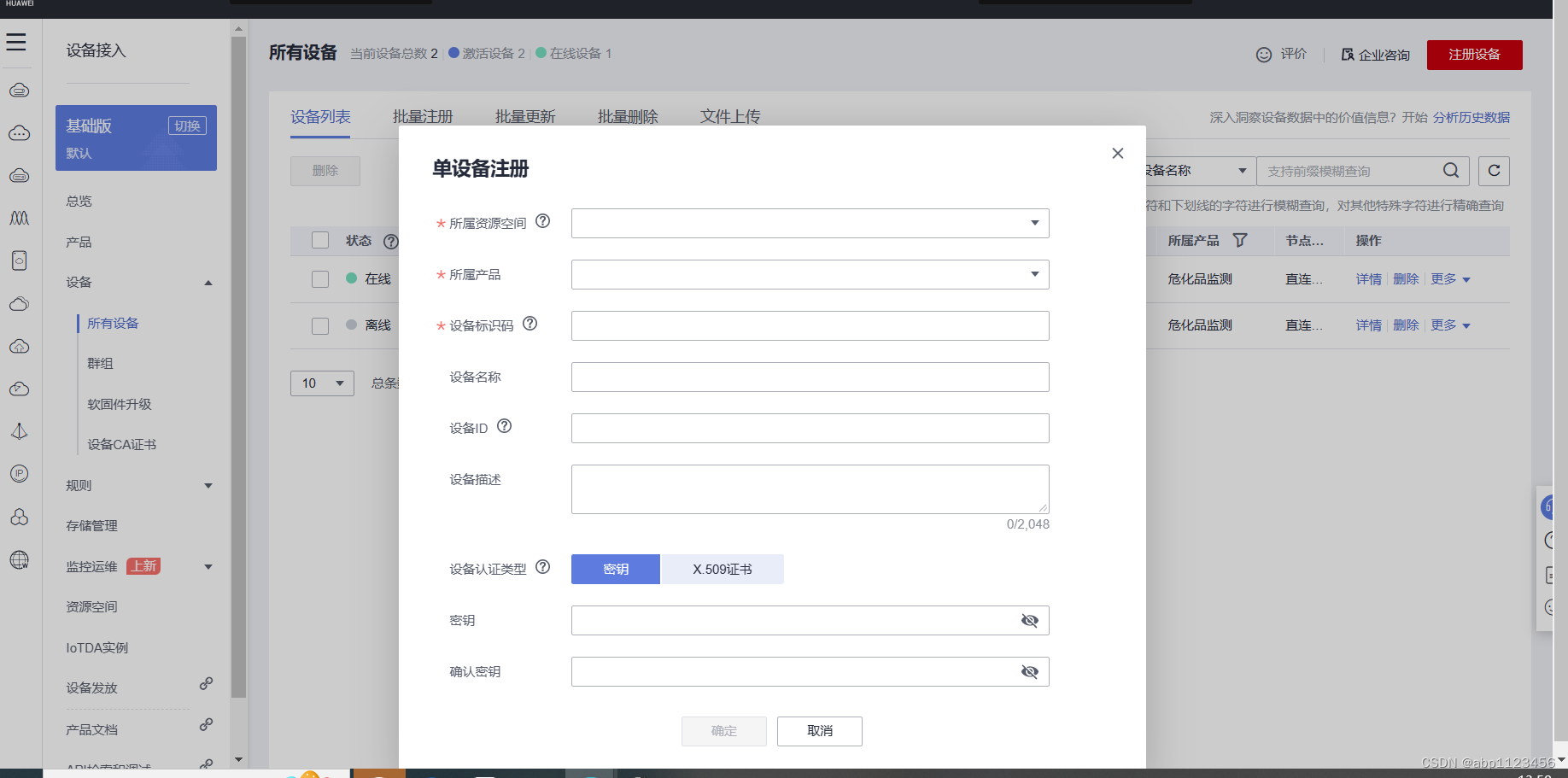Switch to 设备列表 tab
Image resolution: width=1568 pixels, height=778 pixels.
coord(320,117)
